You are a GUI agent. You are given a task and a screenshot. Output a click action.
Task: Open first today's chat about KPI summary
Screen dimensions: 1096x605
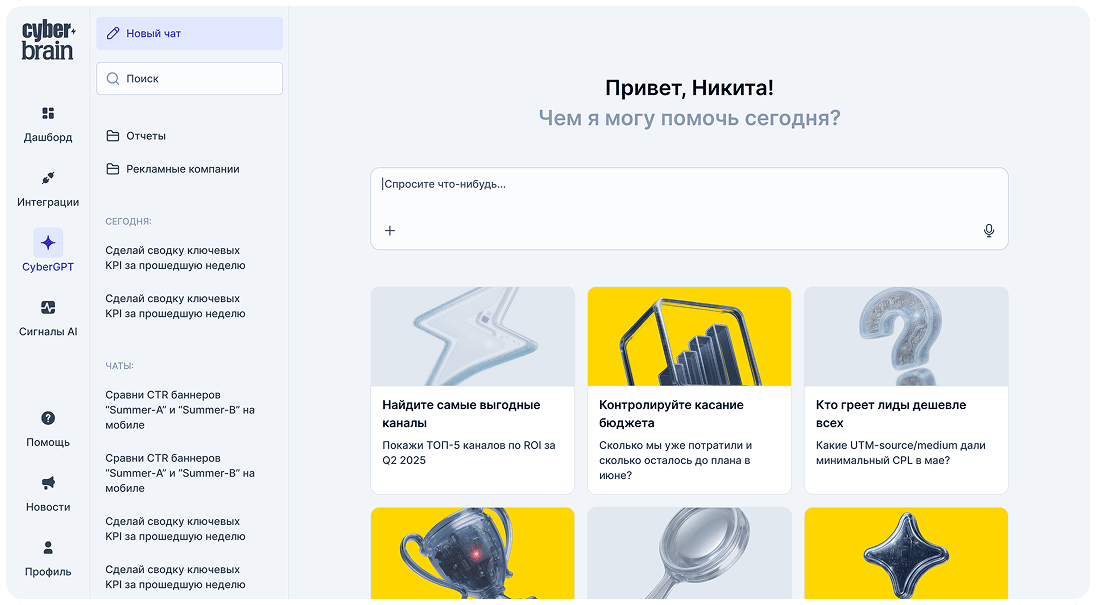click(x=173, y=258)
